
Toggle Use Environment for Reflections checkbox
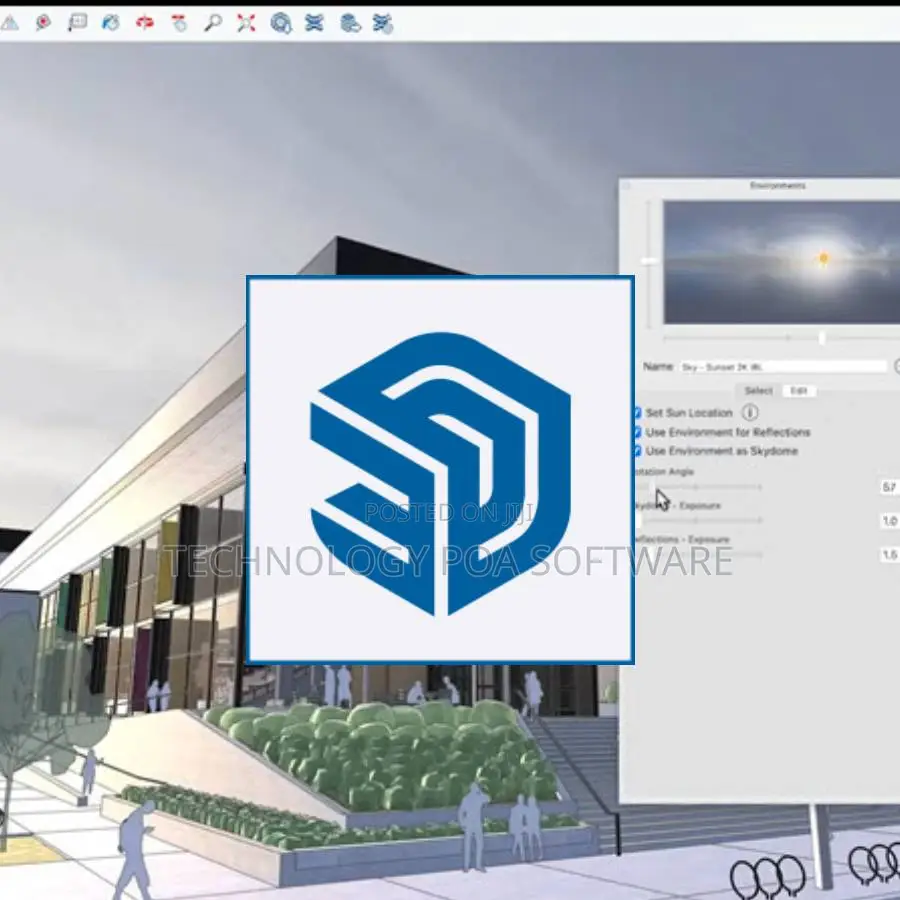(637, 432)
